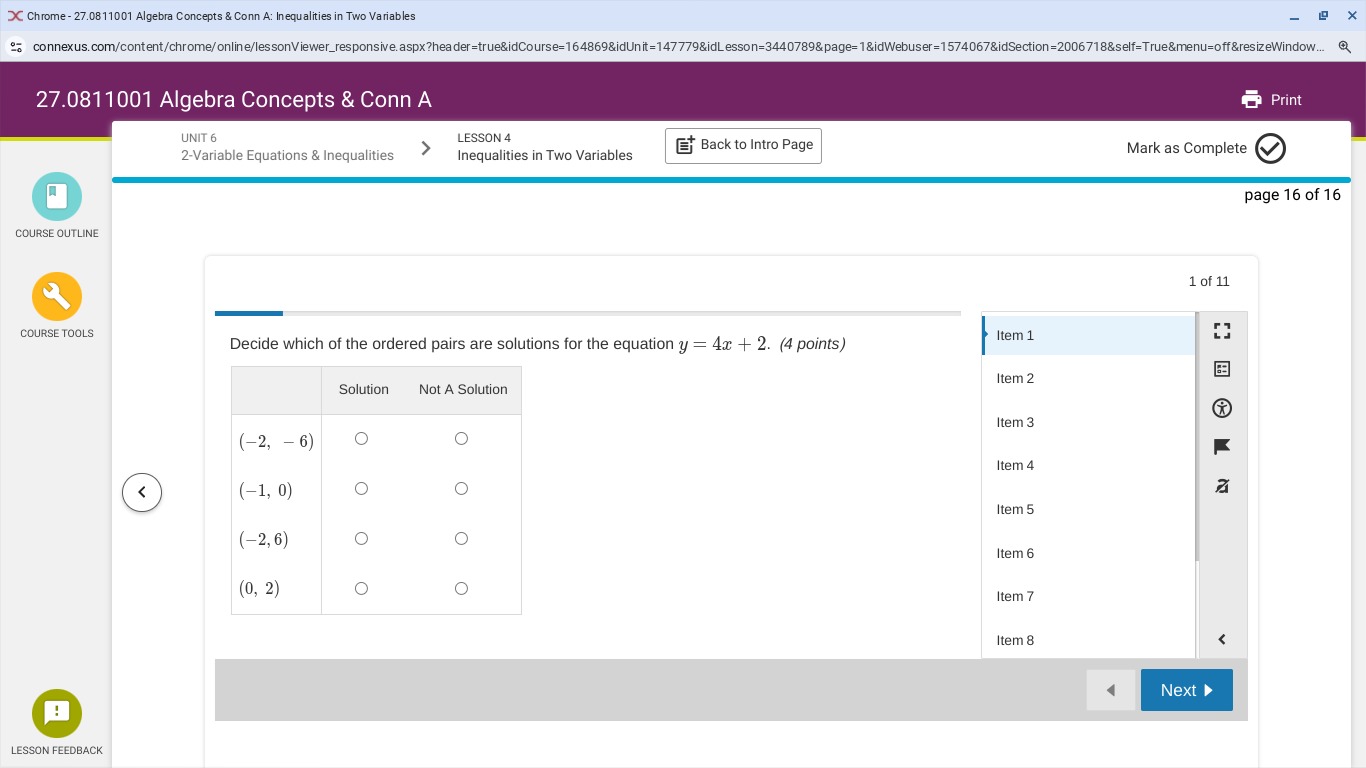1366x768 pixels.
Task: Open the item list view icon
Action: (1222, 369)
